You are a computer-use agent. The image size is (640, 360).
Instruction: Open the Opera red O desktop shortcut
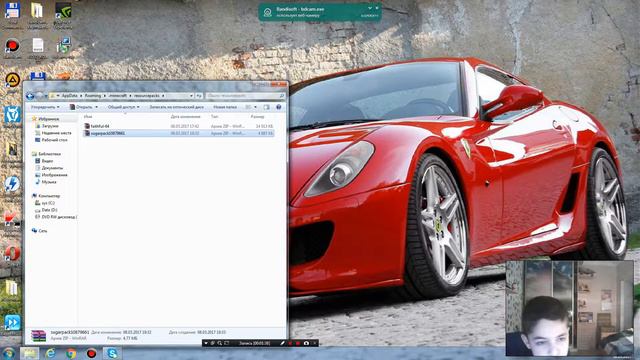(12, 253)
